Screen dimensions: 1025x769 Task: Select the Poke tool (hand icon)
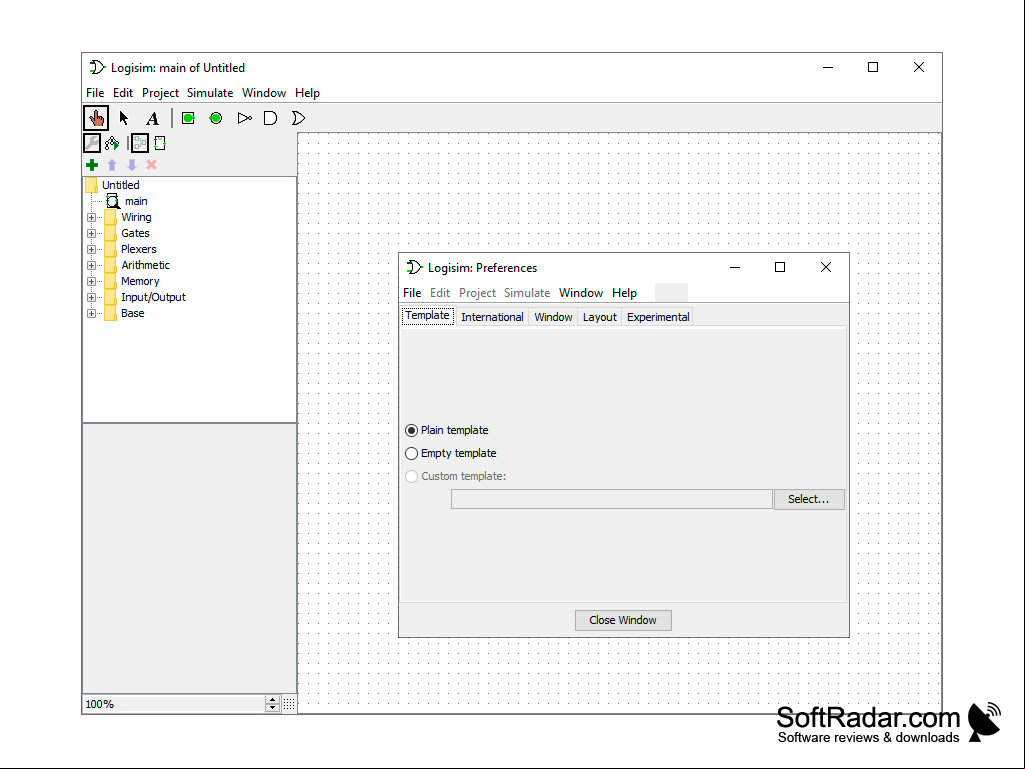pyautogui.click(x=96, y=118)
